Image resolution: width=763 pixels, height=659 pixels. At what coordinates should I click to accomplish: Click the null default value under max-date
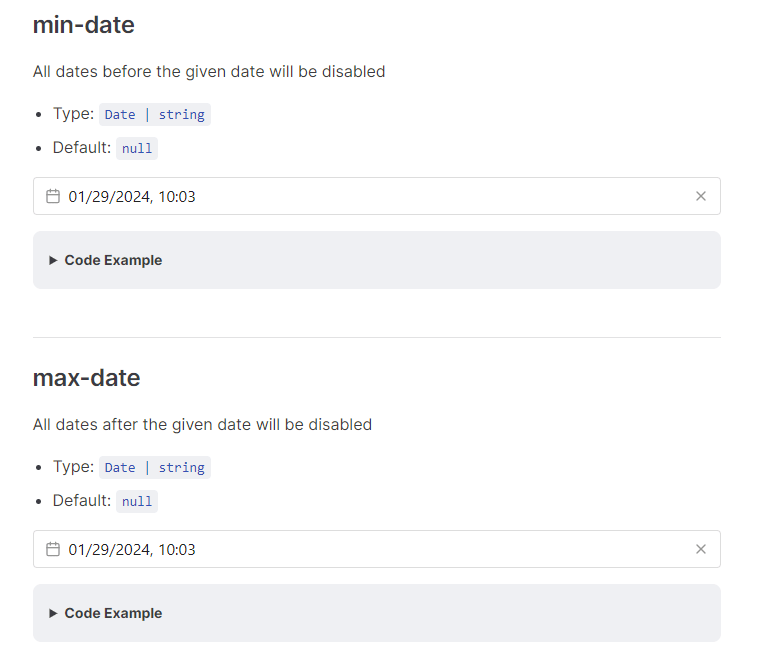137,501
